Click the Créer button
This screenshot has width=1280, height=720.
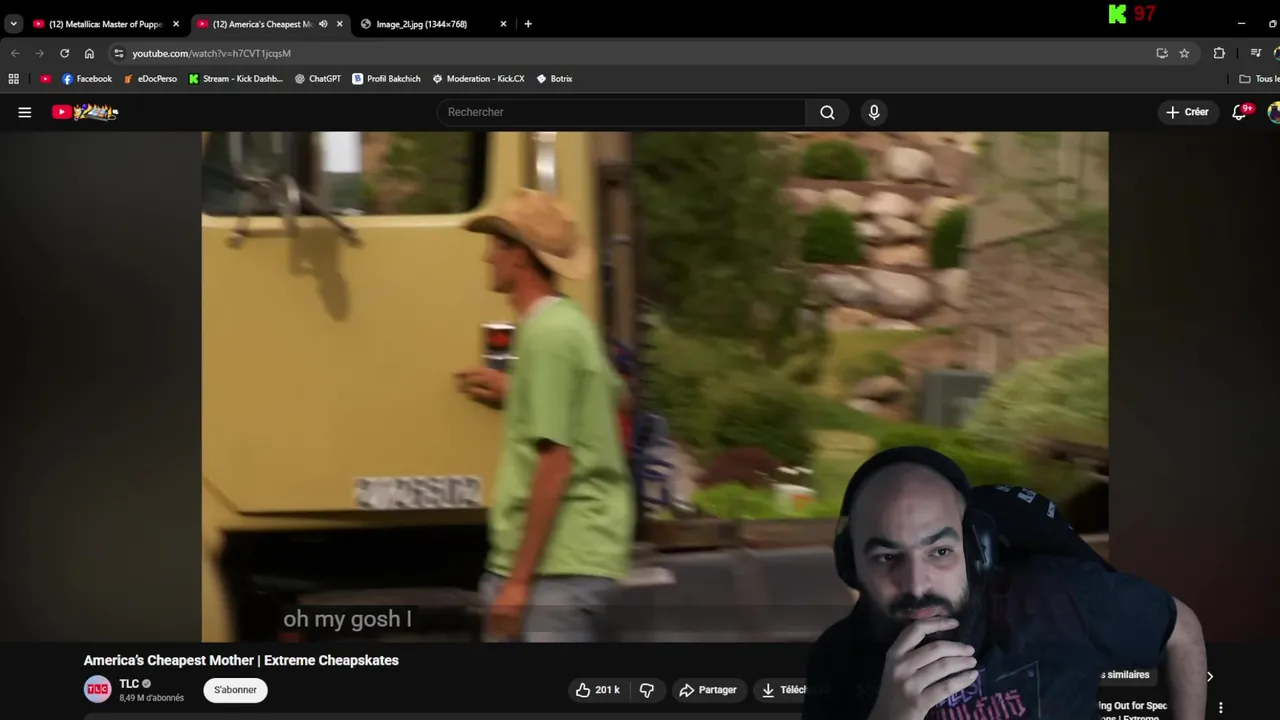1187,112
